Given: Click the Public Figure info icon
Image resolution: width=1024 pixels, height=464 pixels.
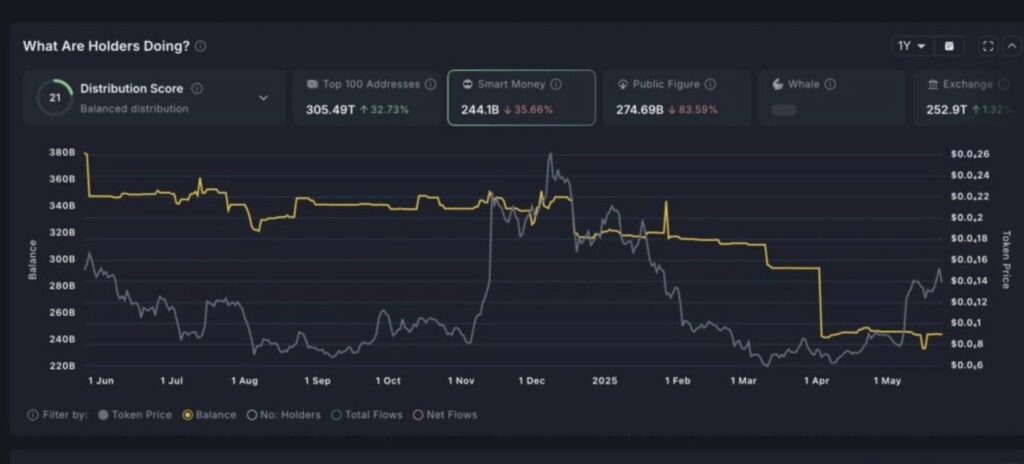Looking at the screenshot, I should point(710,85).
